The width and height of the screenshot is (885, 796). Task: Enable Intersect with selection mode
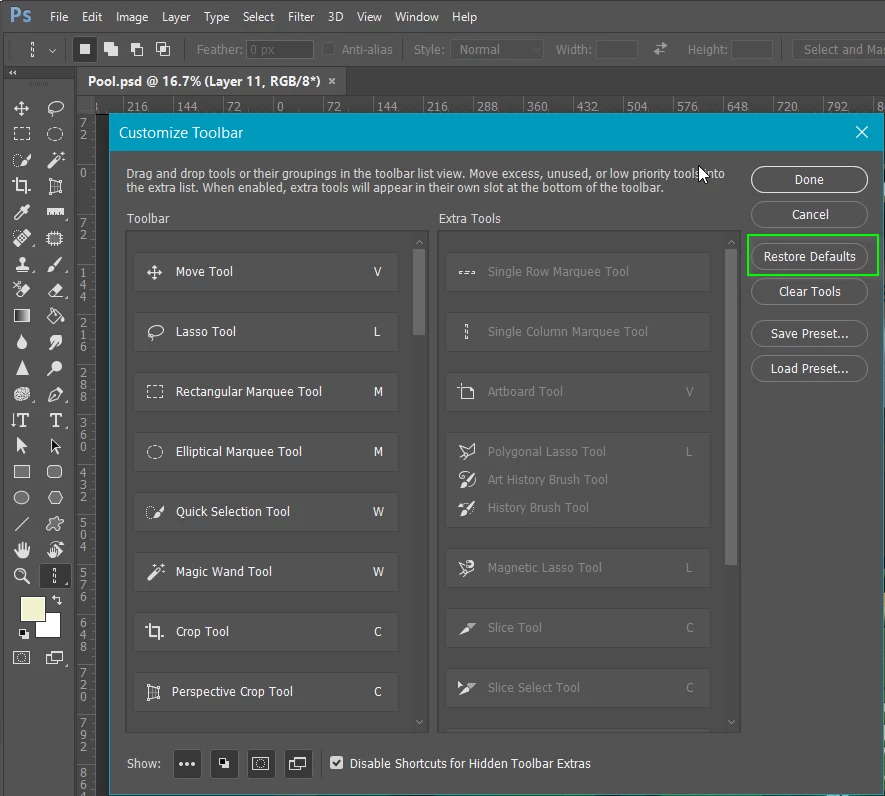(163, 49)
